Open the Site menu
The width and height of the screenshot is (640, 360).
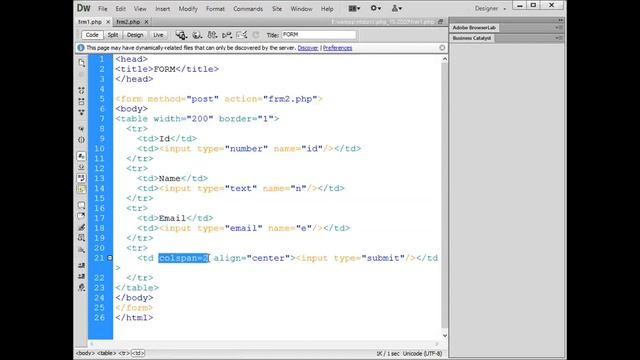[x=277, y=9]
